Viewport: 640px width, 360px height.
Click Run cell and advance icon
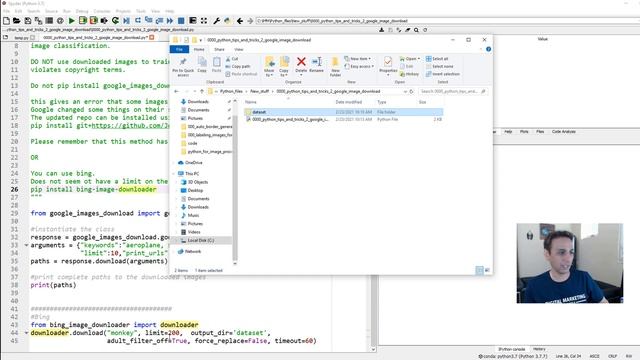93,20
